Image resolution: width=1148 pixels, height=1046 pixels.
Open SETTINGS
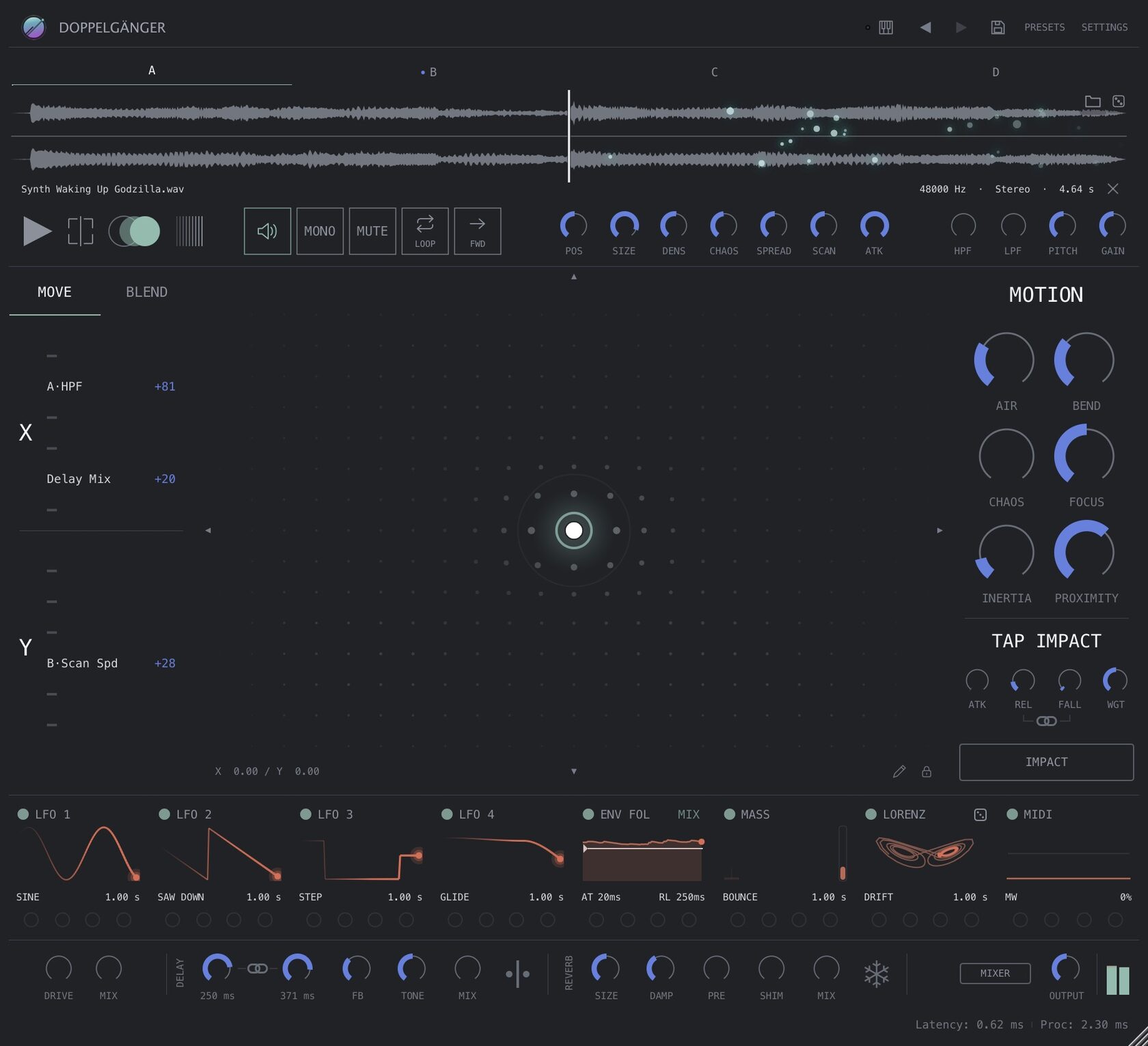click(1104, 27)
